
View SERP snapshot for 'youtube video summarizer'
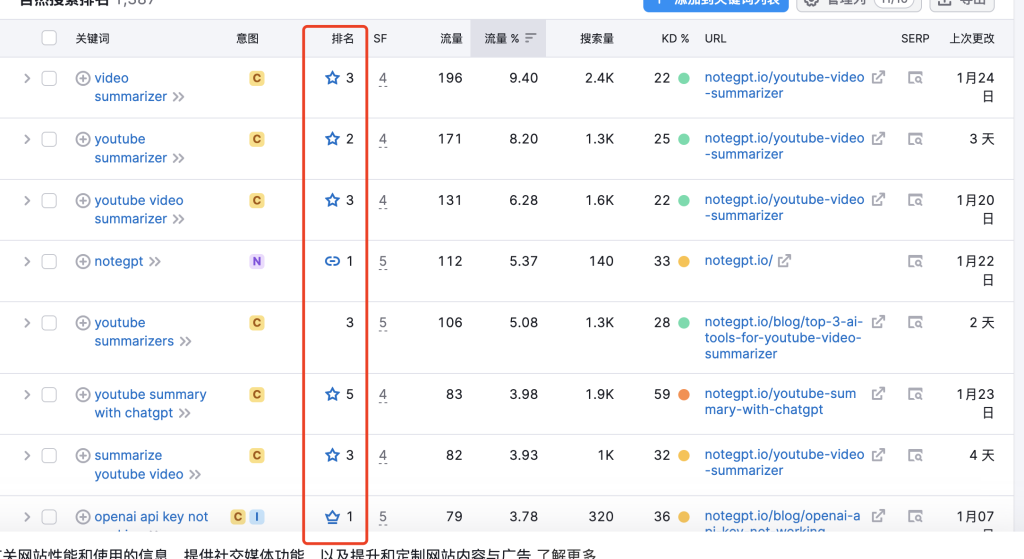916,200
